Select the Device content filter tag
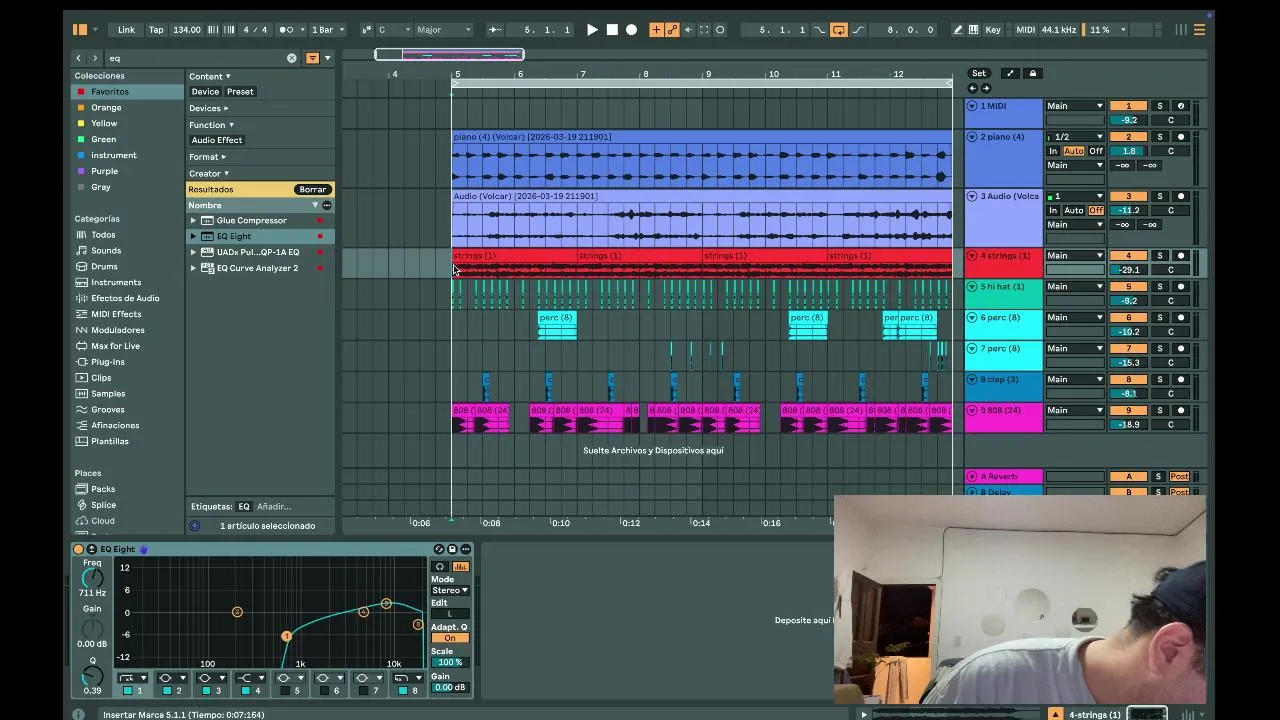Viewport: 1280px width, 720px height. click(x=205, y=92)
